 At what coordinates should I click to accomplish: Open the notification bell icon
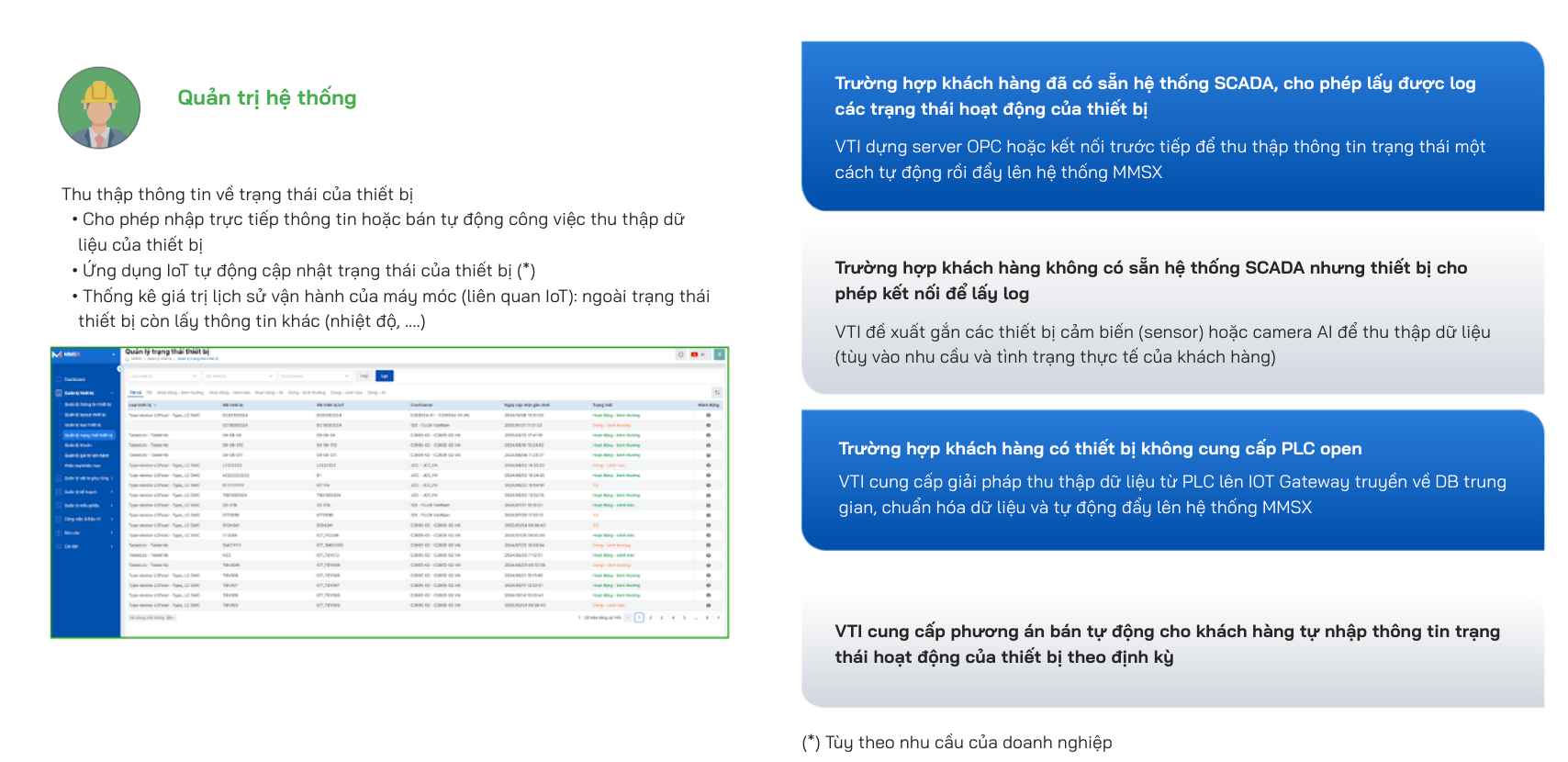pyautogui.click(x=680, y=354)
